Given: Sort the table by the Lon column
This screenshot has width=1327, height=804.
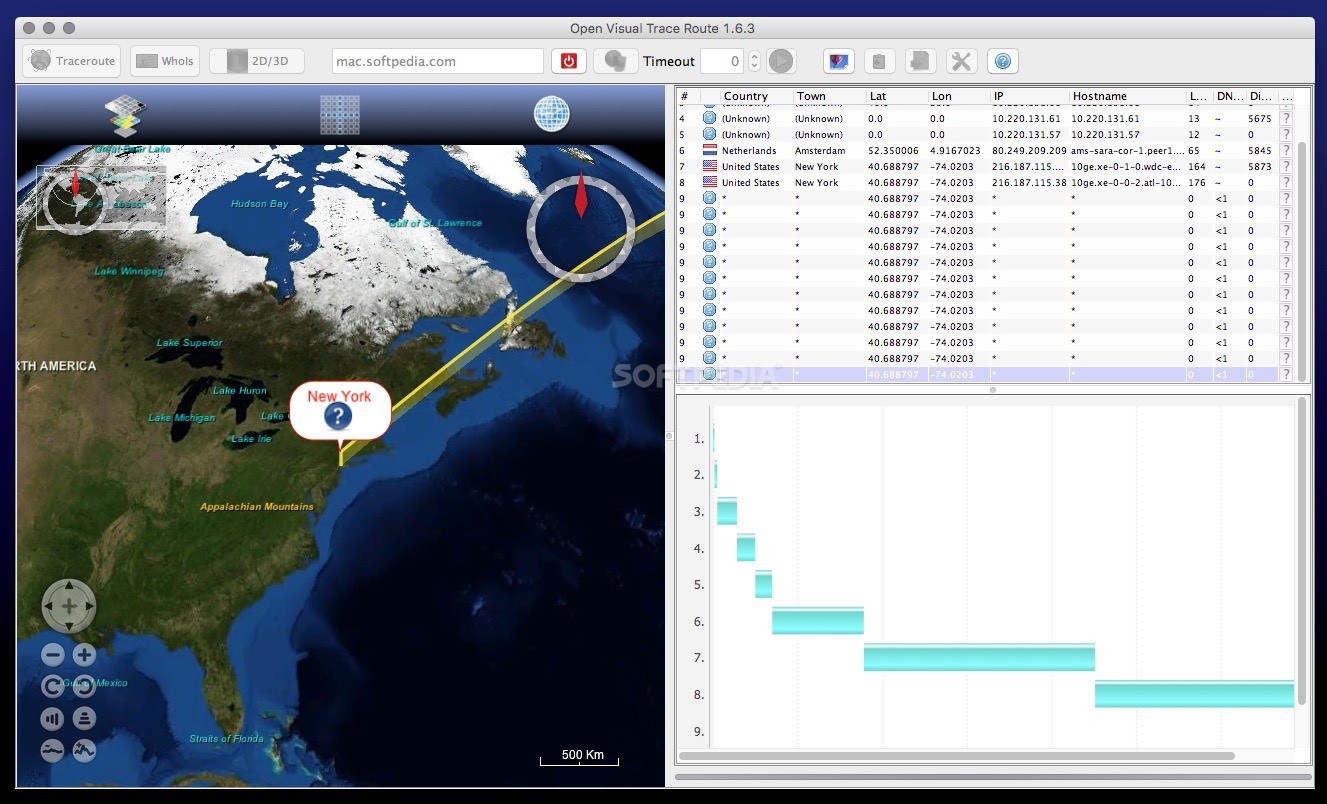Looking at the screenshot, I should coord(958,96).
